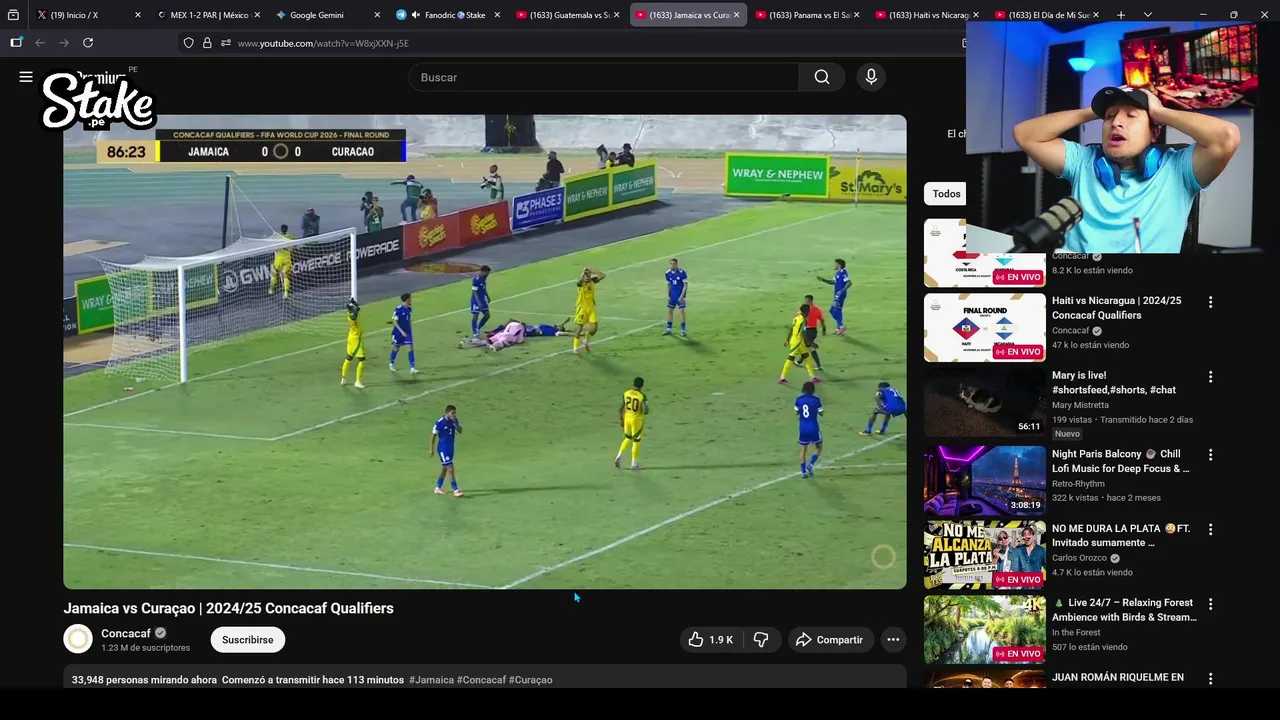1280x720 pixels.
Task: Close the Google Gemini tab
Action: [377, 15]
